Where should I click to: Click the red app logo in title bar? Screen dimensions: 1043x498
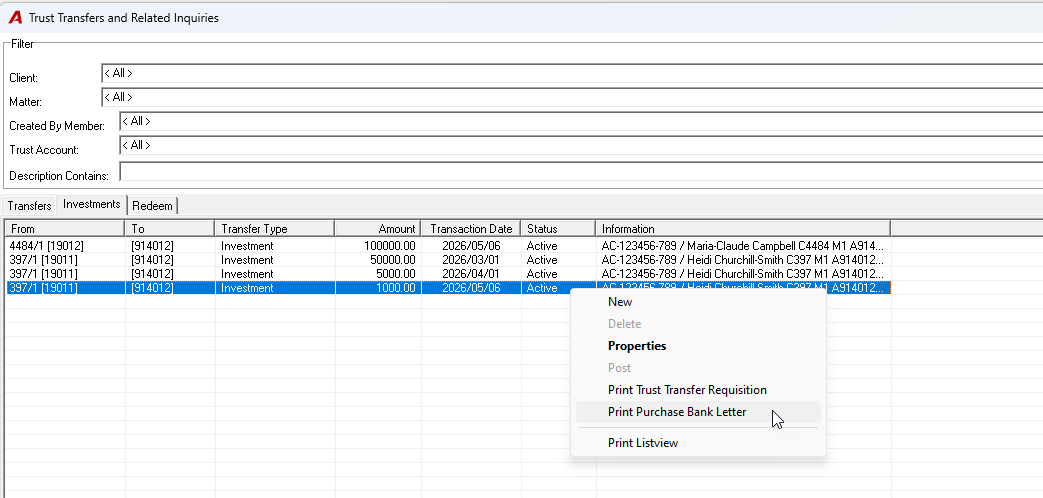pyautogui.click(x=15, y=18)
